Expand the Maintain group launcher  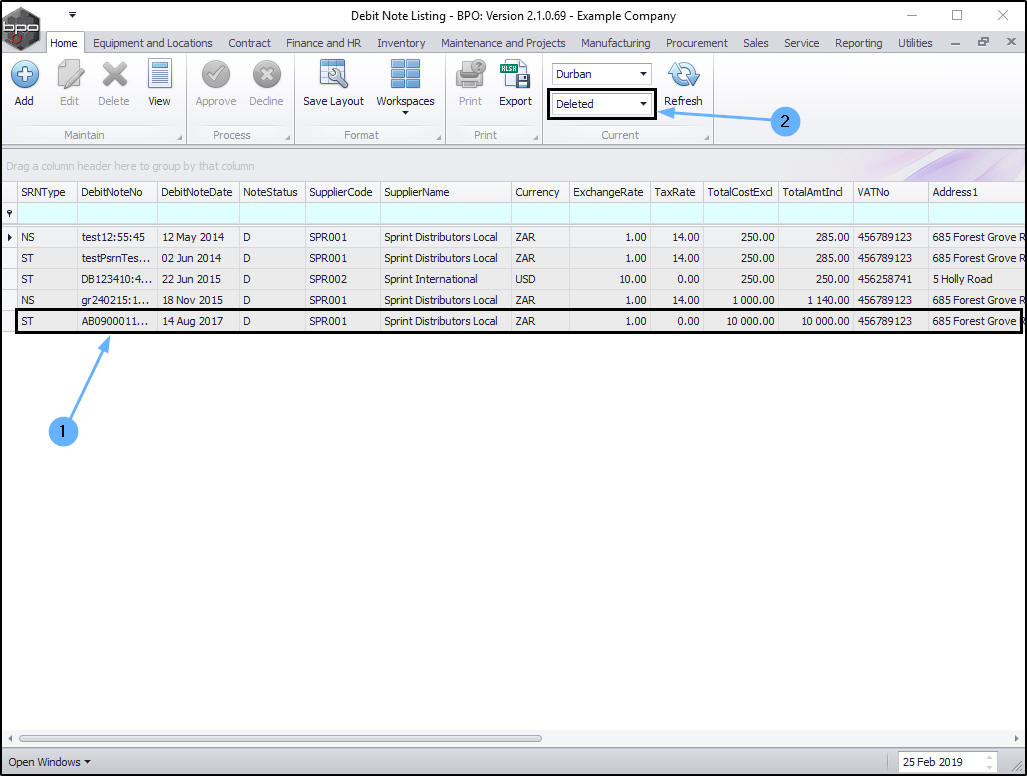pyautogui.click(x=179, y=138)
